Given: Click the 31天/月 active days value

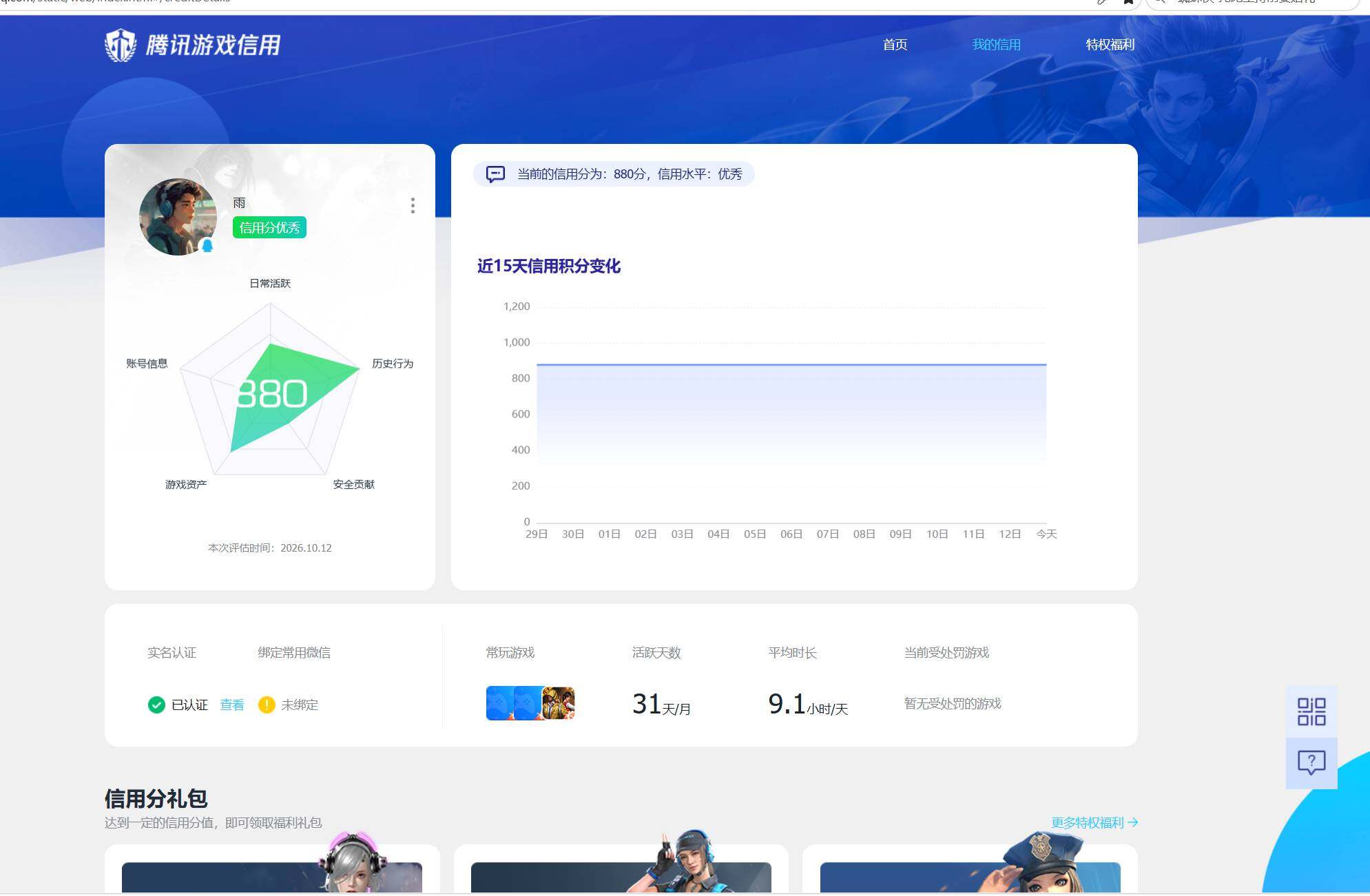Looking at the screenshot, I should pos(661,705).
